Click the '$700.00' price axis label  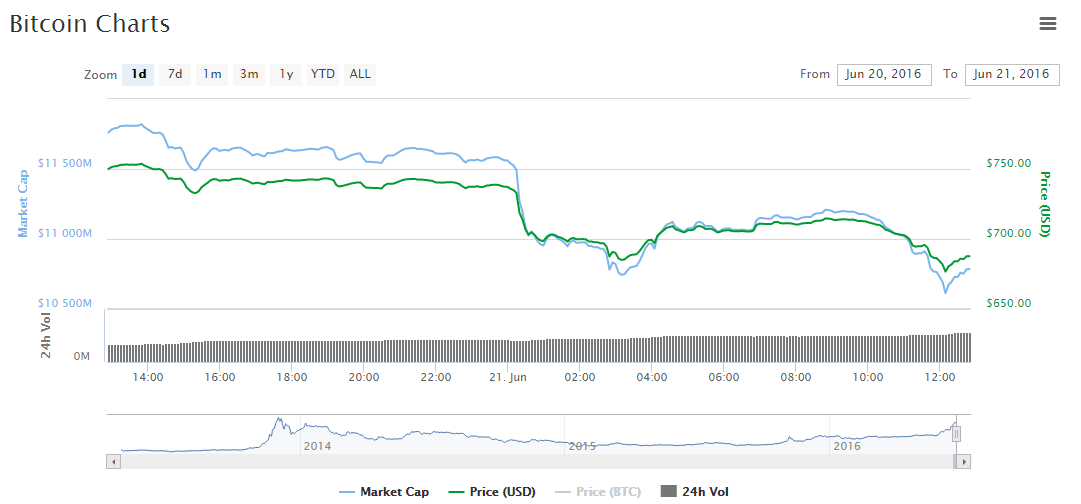1009,233
